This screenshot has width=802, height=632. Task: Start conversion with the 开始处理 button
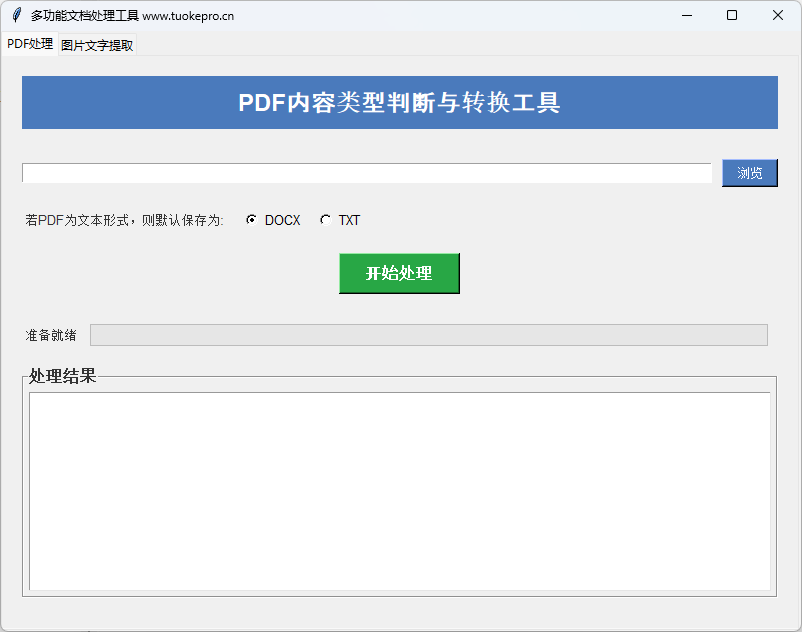click(399, 273)
